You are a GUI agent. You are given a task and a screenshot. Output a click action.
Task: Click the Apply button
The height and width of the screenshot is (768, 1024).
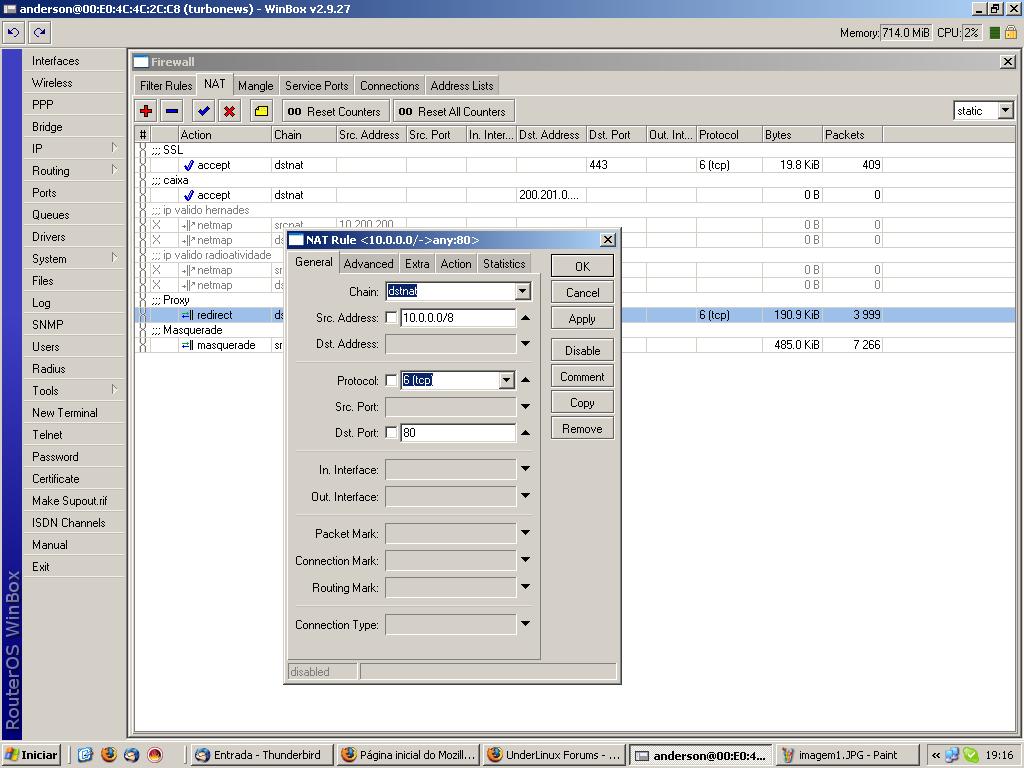582,319
